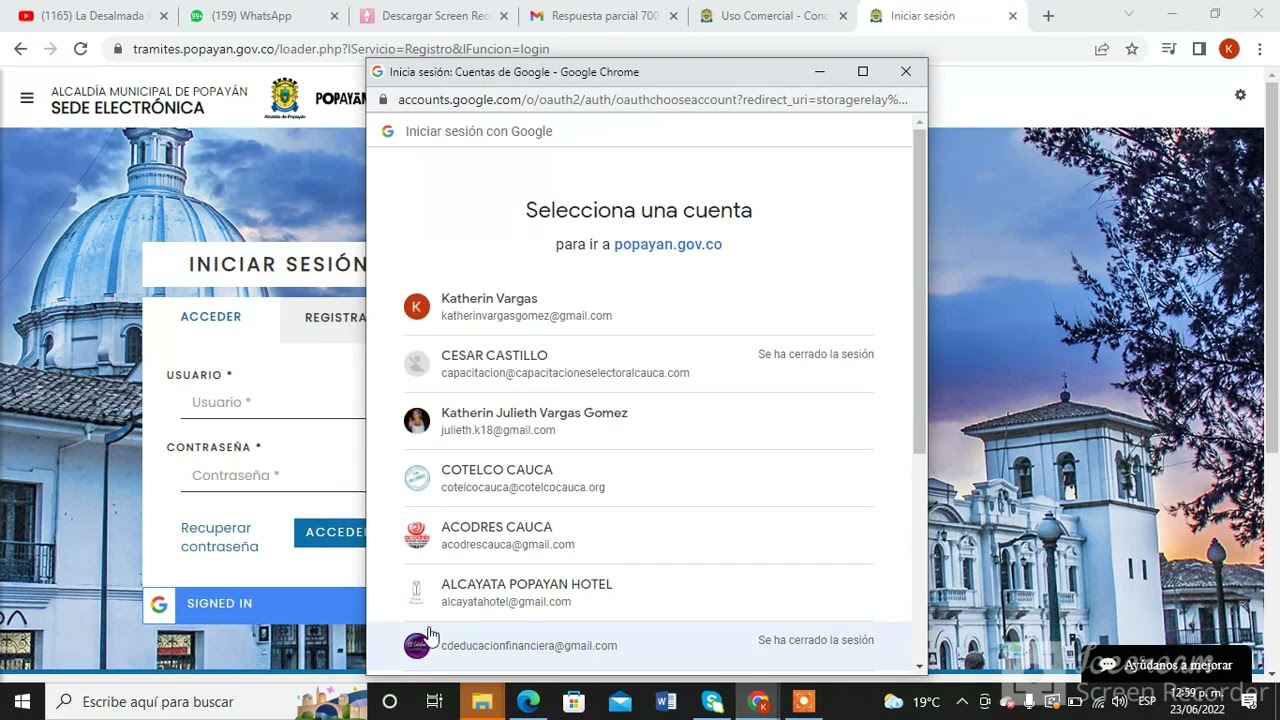This screenshot has height=720, width=1280.
Task: Click the Usuario input field
Action: coord(273,403)
